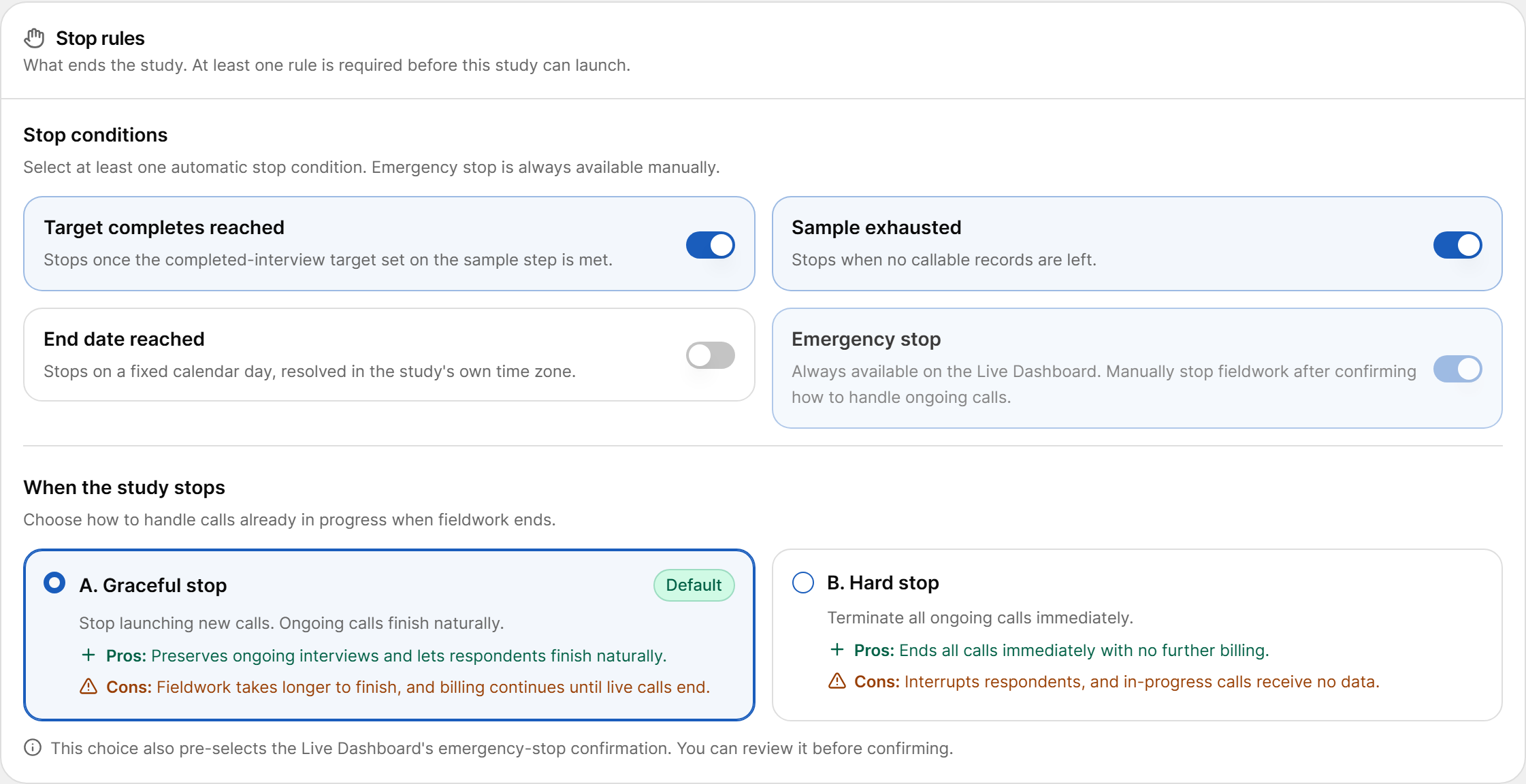Image resolution: width=1526 pixels, height=784 pixels.
Task: Turn off the Sample exhausted toggle
Action: click(x=1458, y=245)
